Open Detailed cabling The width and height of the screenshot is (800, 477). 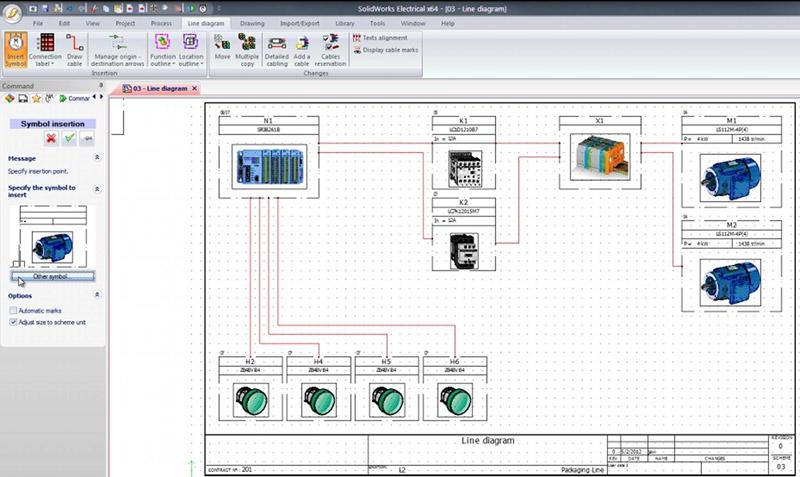[x=277, y=49]
